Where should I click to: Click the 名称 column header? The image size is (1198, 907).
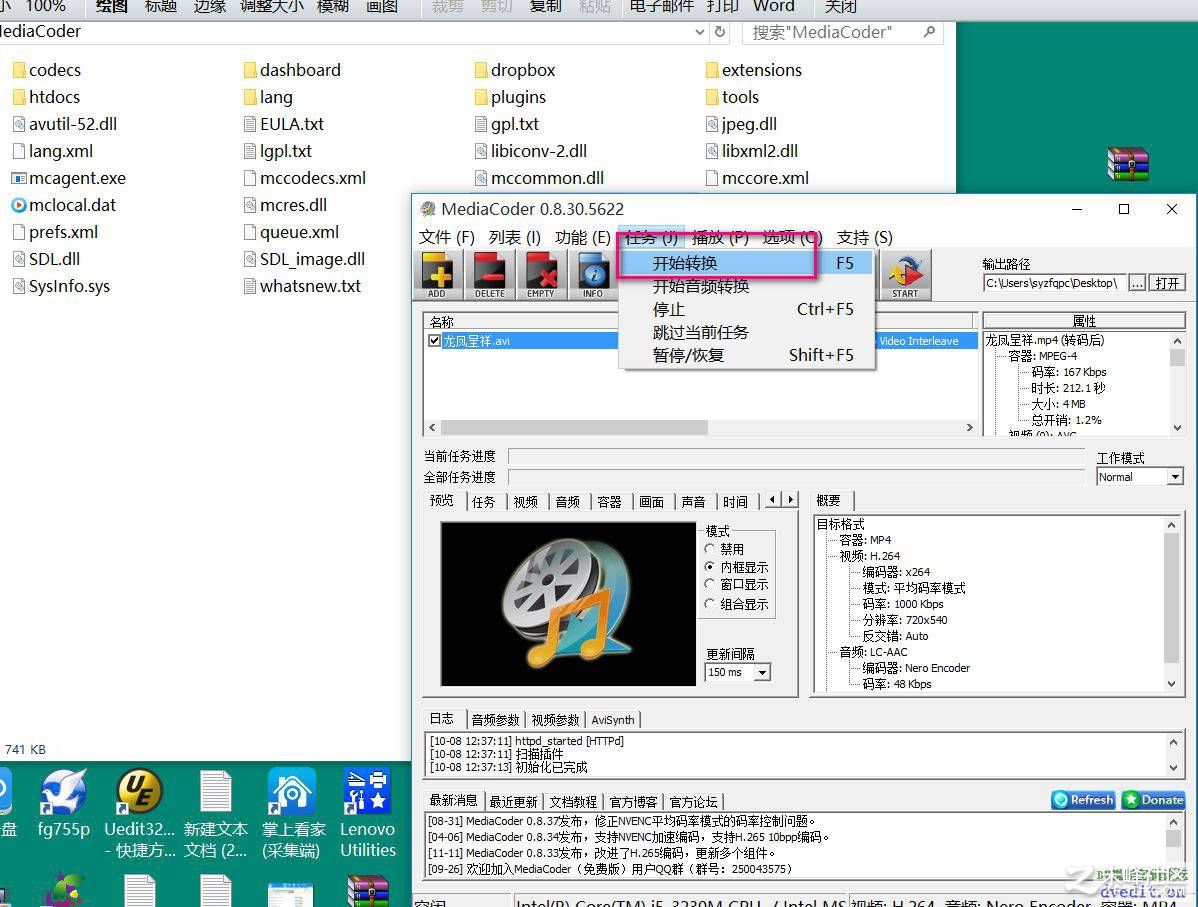[x=699, y=322]
